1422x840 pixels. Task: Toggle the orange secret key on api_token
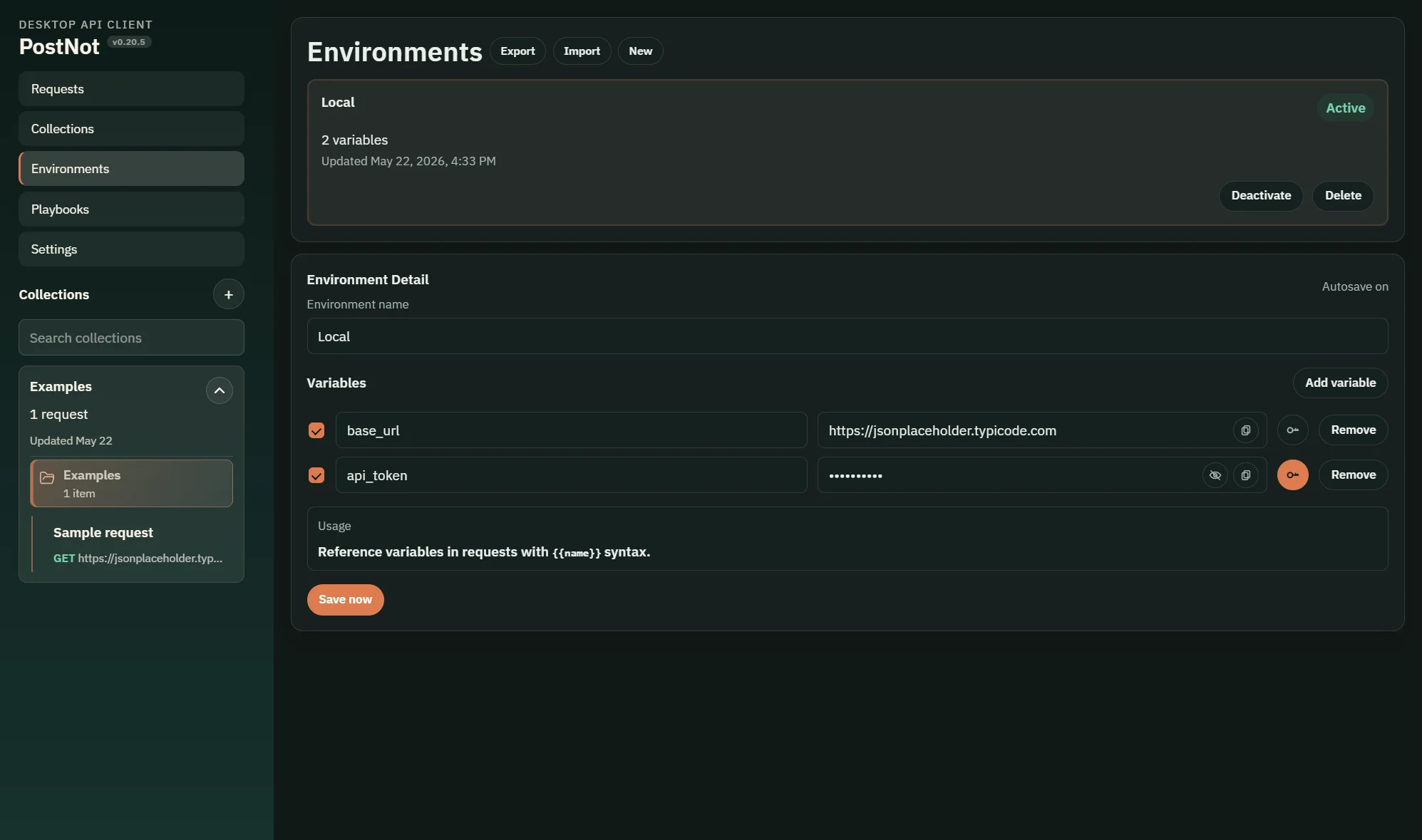[1292, 475]
